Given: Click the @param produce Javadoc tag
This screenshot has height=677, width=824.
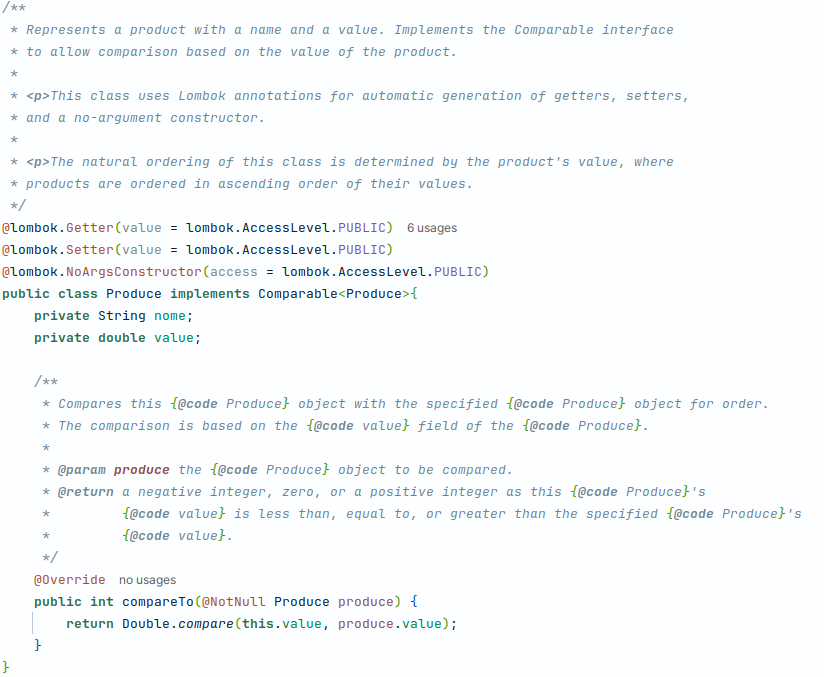Looking at the screenshot, I should pos(114,470).
